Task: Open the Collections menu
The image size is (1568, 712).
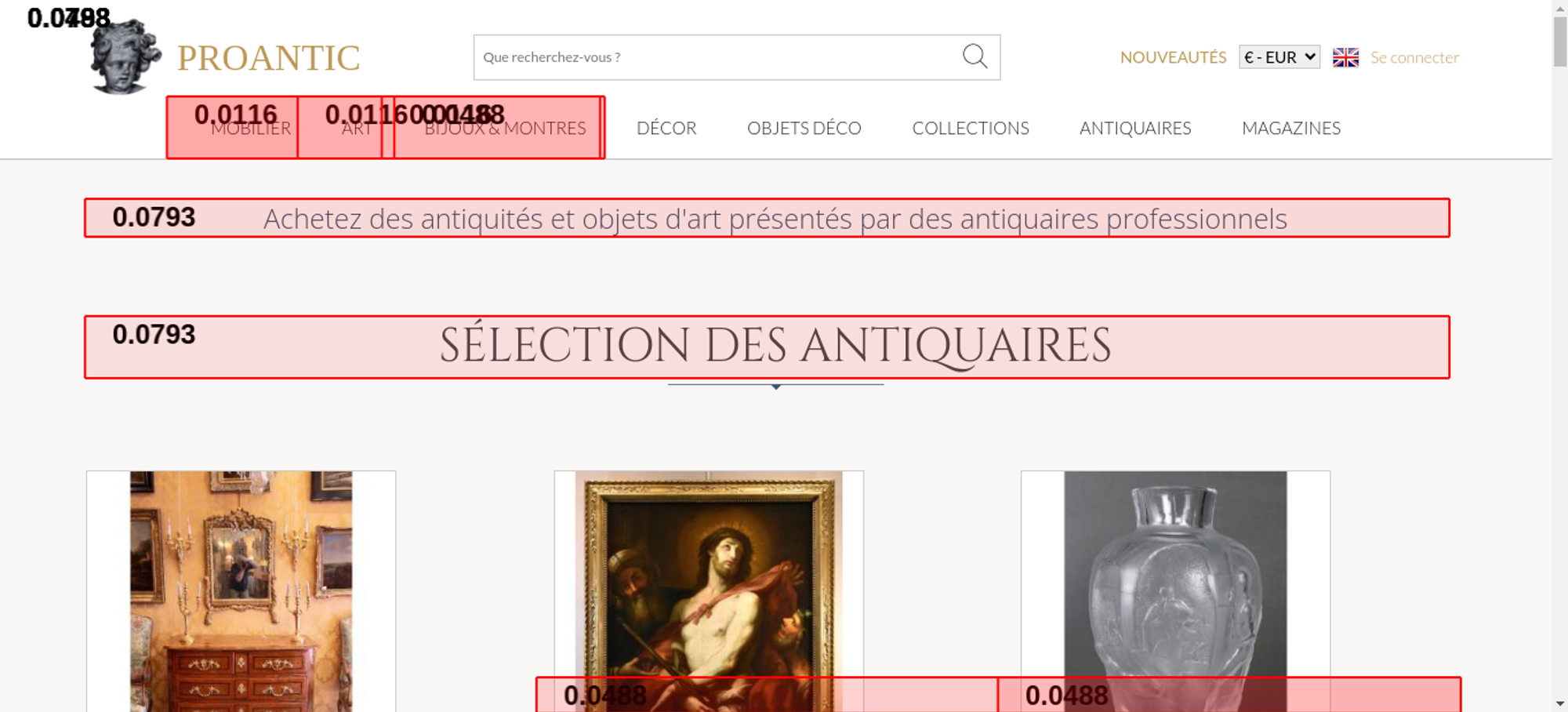Action: click(x=971, y=128)
